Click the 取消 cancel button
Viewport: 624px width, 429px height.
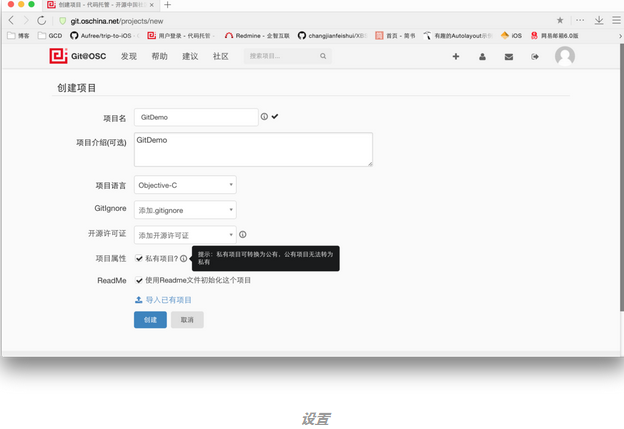coord(187,320)
